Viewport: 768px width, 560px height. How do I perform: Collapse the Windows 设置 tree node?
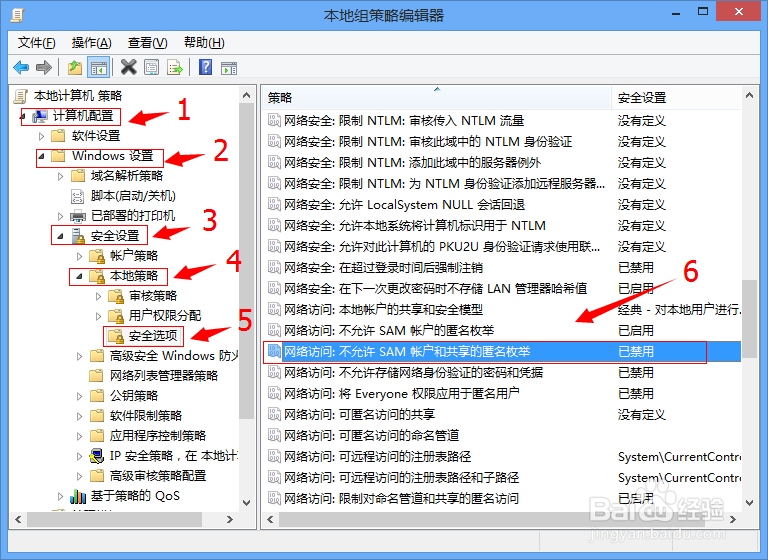coord(42,156)
